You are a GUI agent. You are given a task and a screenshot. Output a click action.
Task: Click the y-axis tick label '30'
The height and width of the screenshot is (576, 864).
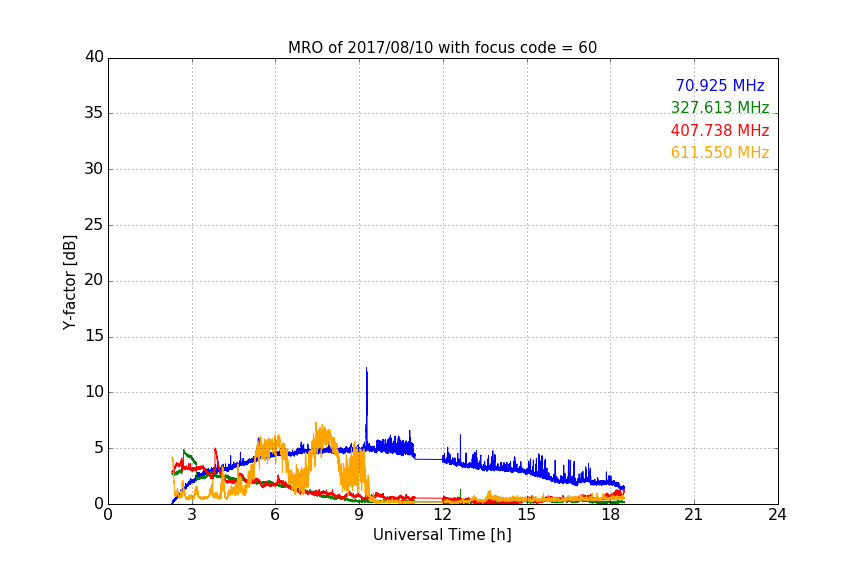(x=94, y=169)
